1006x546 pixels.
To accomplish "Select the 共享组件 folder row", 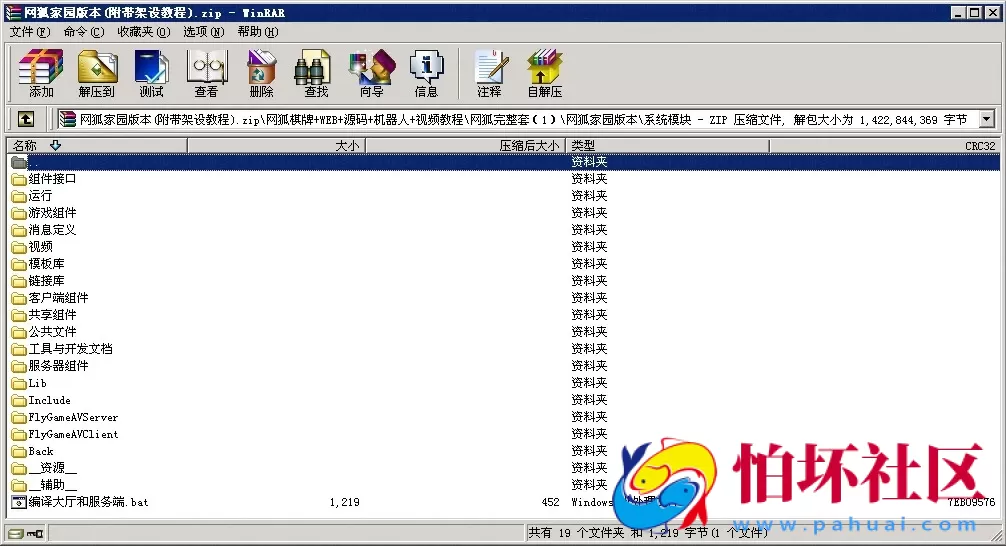I will tap(504, 315).
